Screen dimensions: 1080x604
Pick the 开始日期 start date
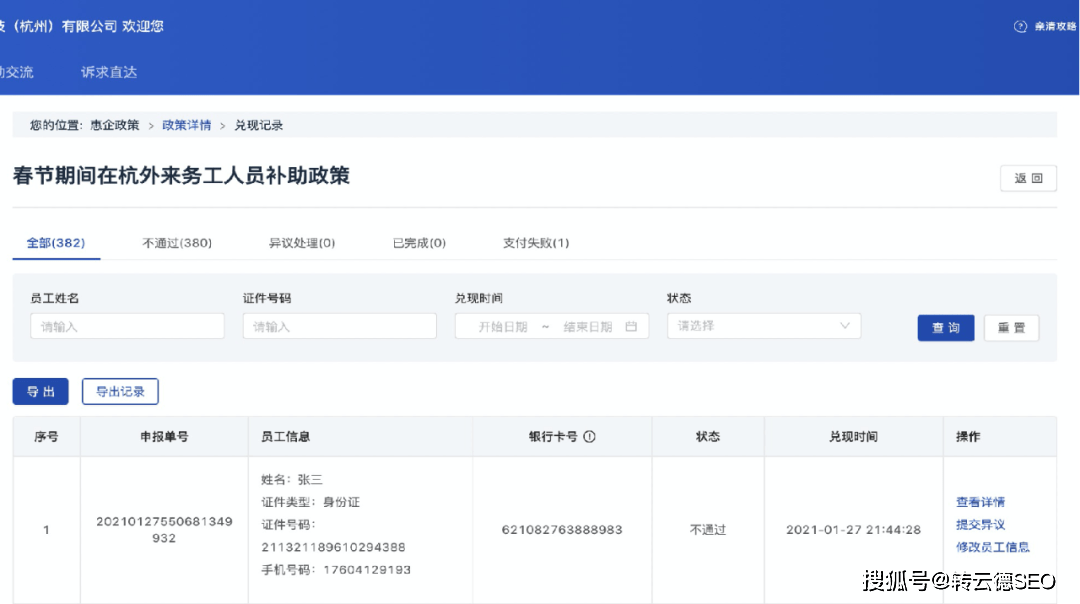coord(503,326)
